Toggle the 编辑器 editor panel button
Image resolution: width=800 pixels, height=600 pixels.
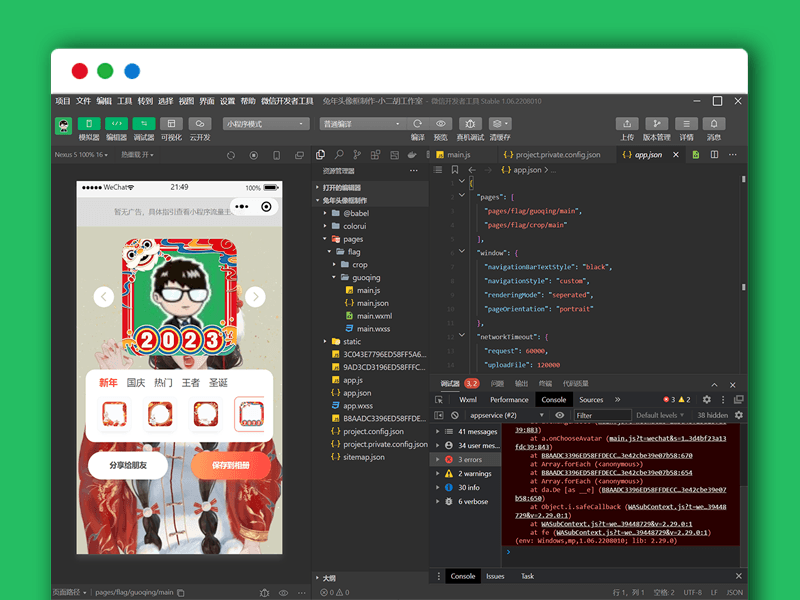click(116, 124)
